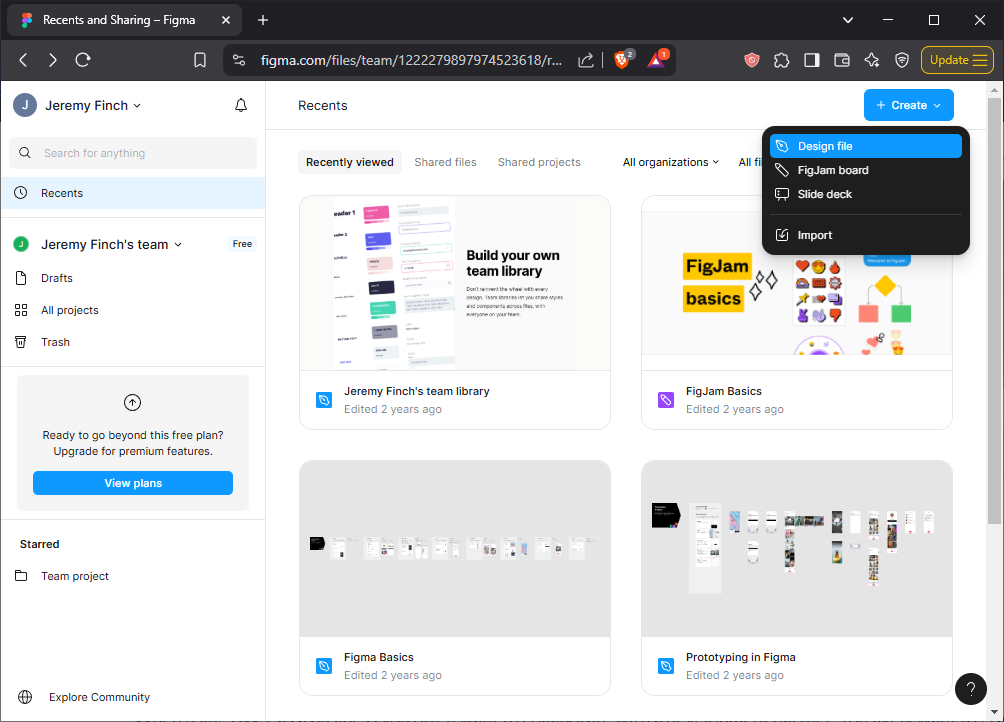Open the help question mark button
This screenshot has width=1004, height=722.
(971, 689)
